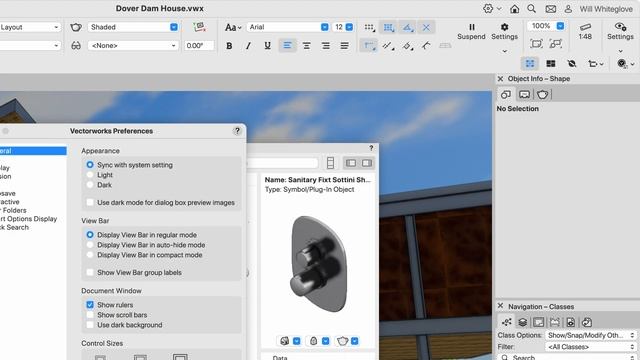Click the teapot render mode icon
640x360 pixels.
(x=76, y=27)
